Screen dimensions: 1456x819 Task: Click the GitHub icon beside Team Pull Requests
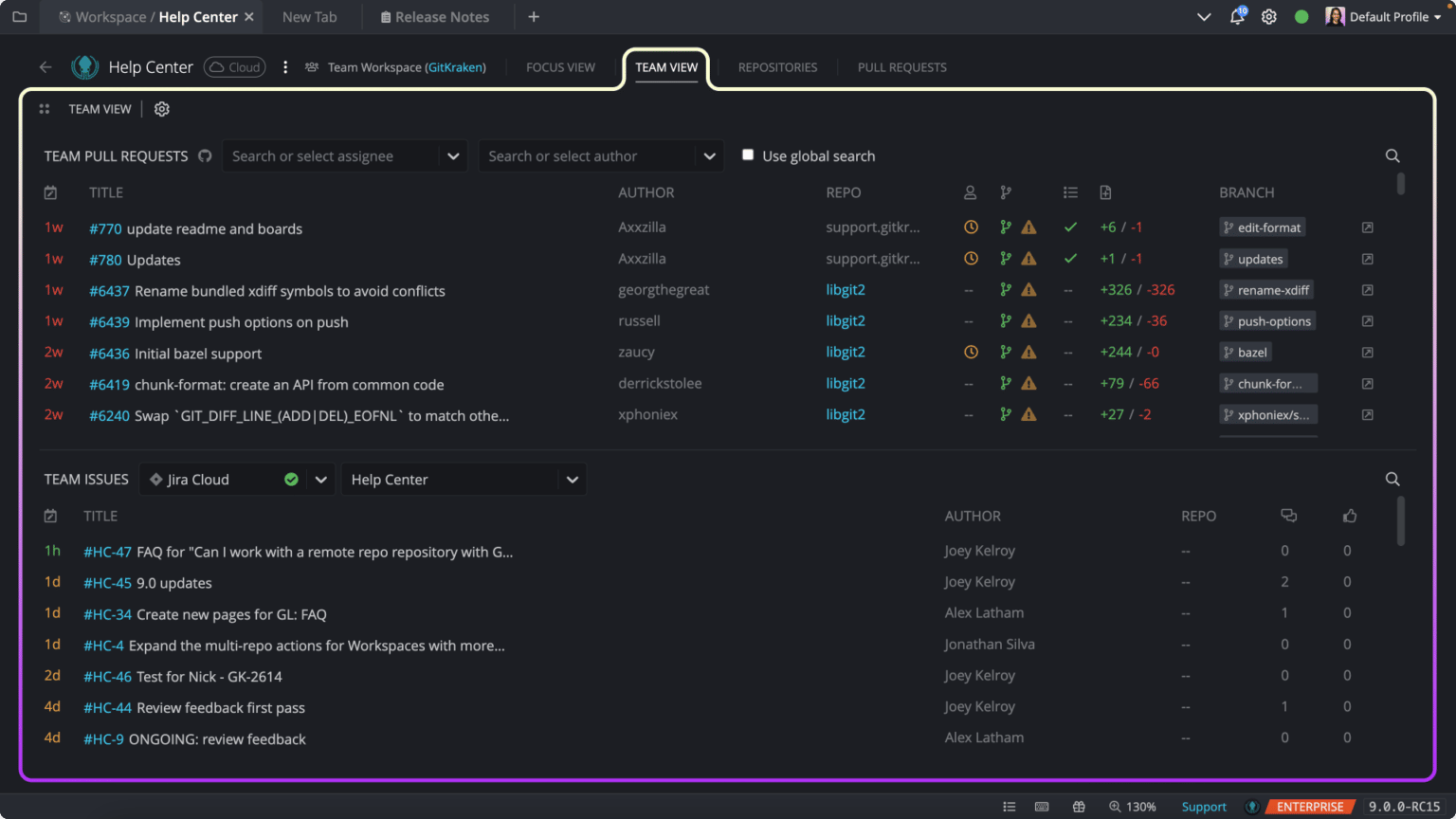click(x=205, y=156)
